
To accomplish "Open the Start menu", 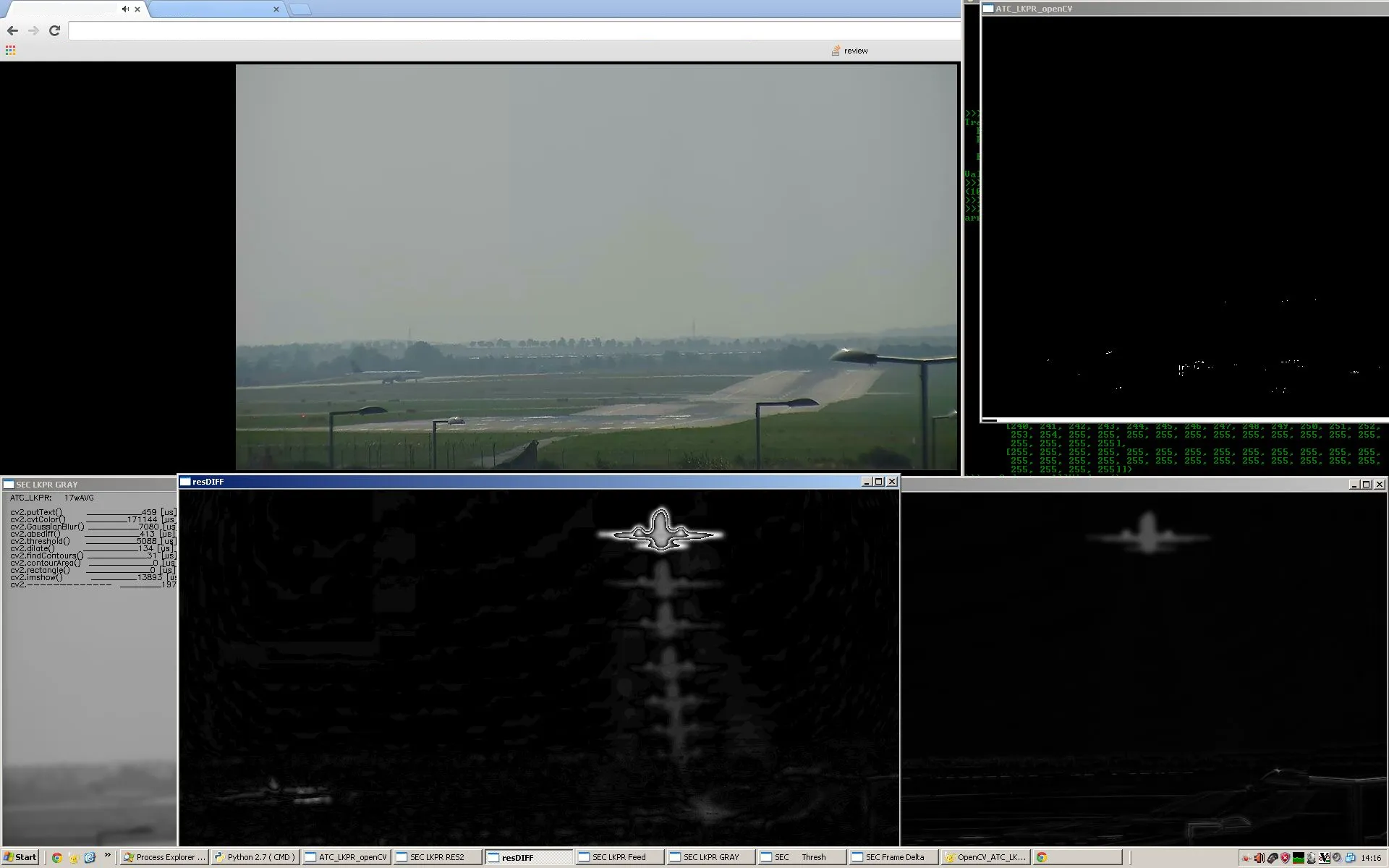I will [x=20, y=857].
